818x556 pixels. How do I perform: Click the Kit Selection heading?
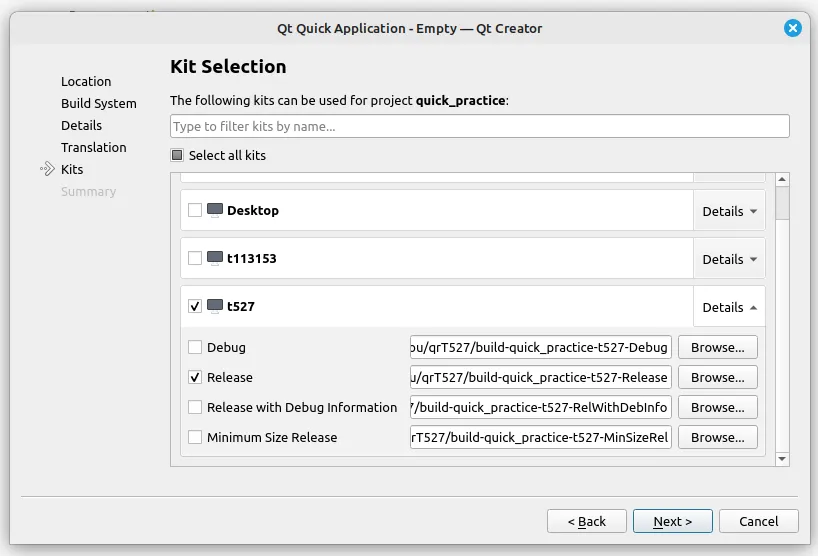point(228,67)
